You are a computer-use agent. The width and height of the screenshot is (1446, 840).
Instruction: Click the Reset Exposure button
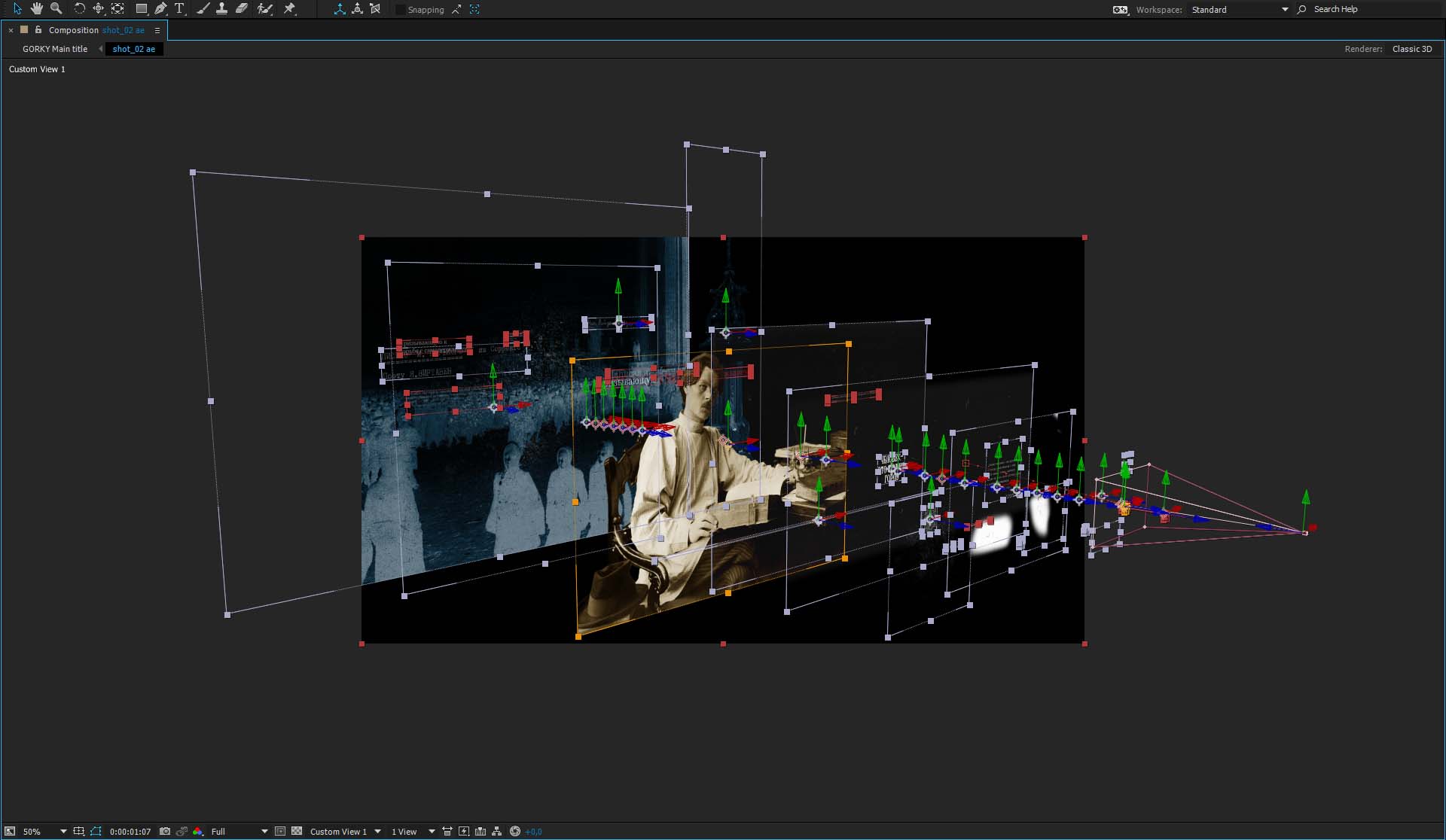515,832
